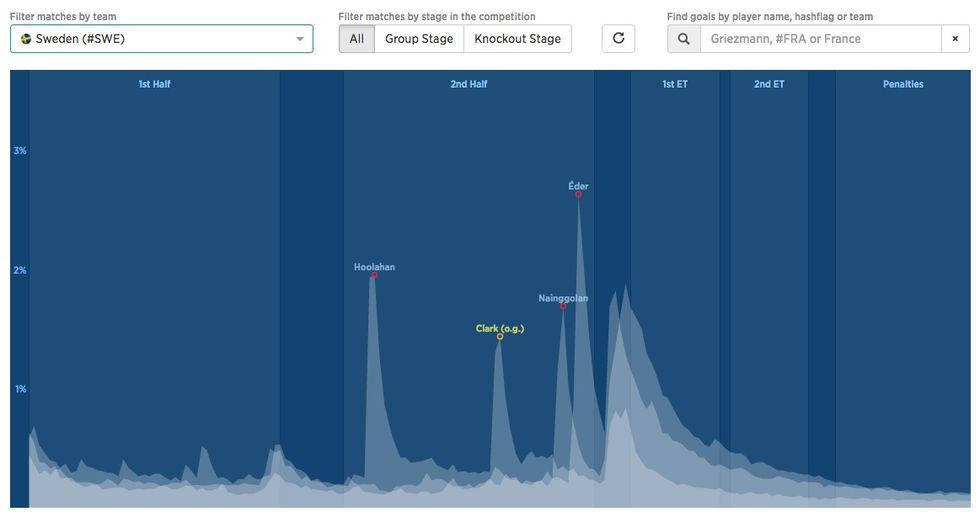Click the 2nd ET period label
The width and height of the screenshot is (980, 512).
point(769,84)
